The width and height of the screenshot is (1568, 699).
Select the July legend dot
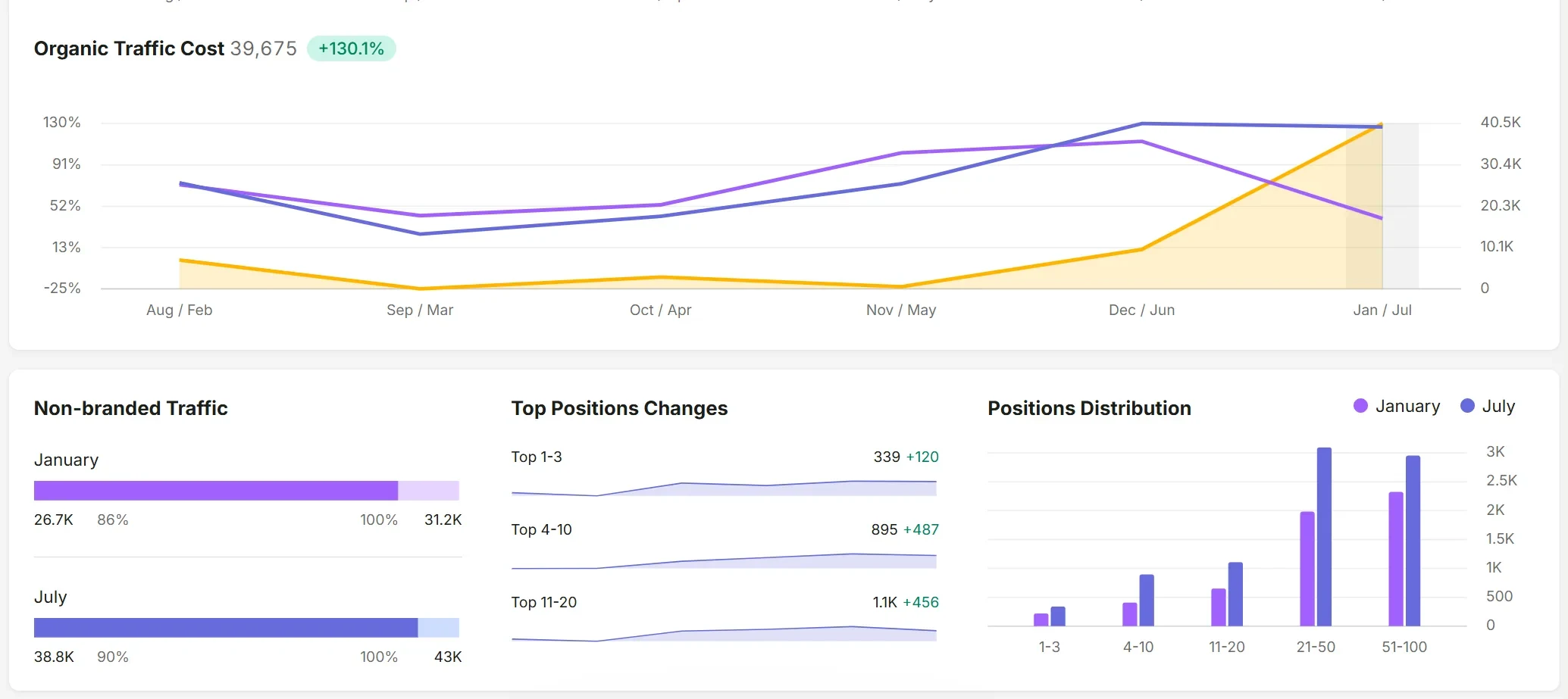1467,406
